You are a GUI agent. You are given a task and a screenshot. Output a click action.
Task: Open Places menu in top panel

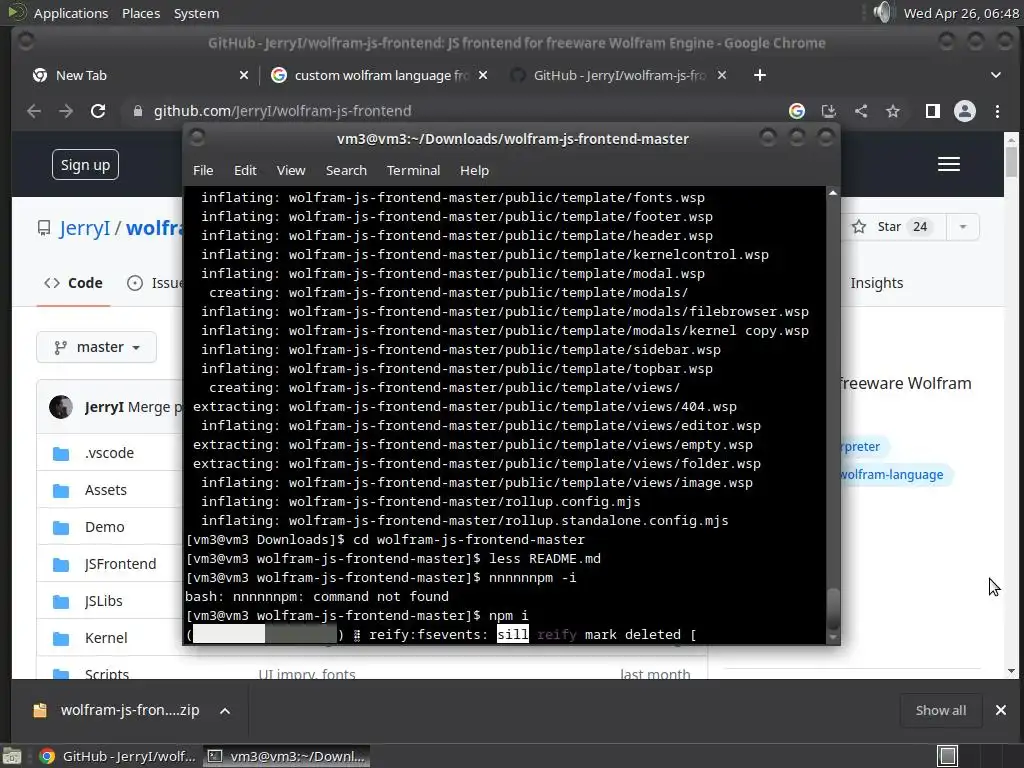141,13
